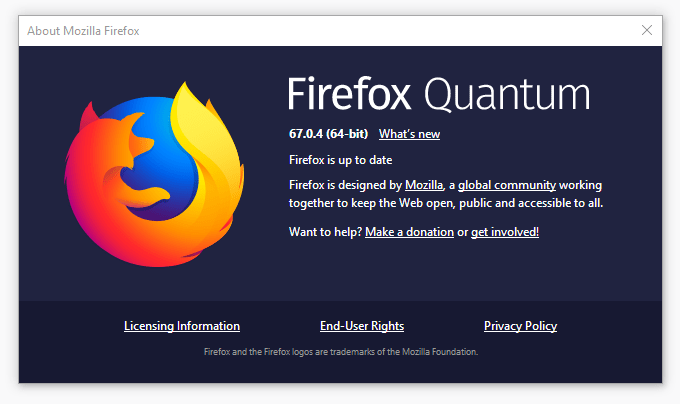Click Make a donation link
The image size is (680, 404).
[409, 232]
